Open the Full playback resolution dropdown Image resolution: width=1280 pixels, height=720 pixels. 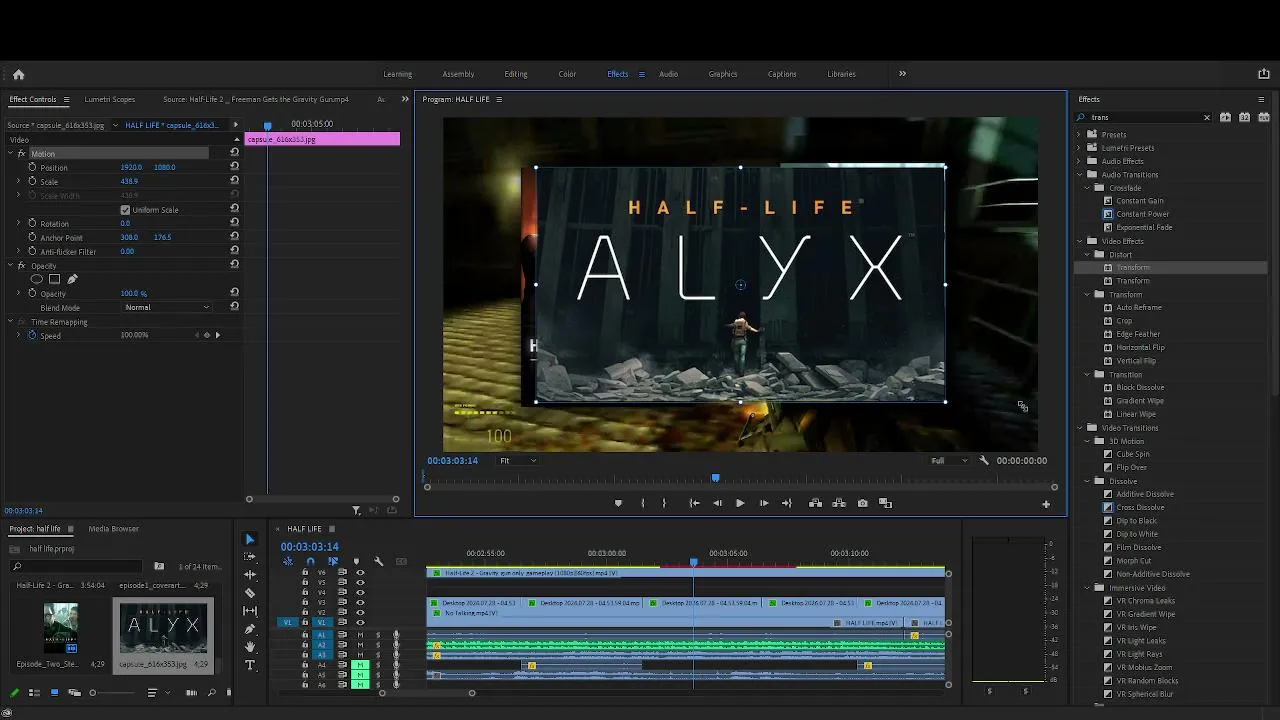click(949, 461)
